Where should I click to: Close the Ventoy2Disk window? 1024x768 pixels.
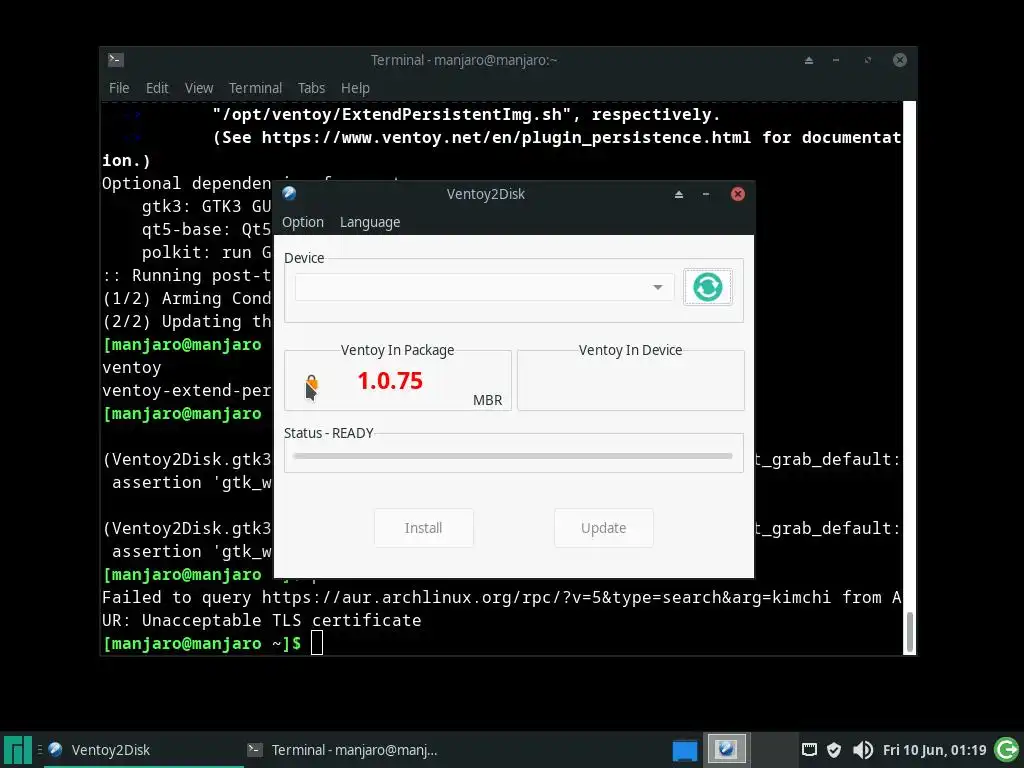pos(738,194)
